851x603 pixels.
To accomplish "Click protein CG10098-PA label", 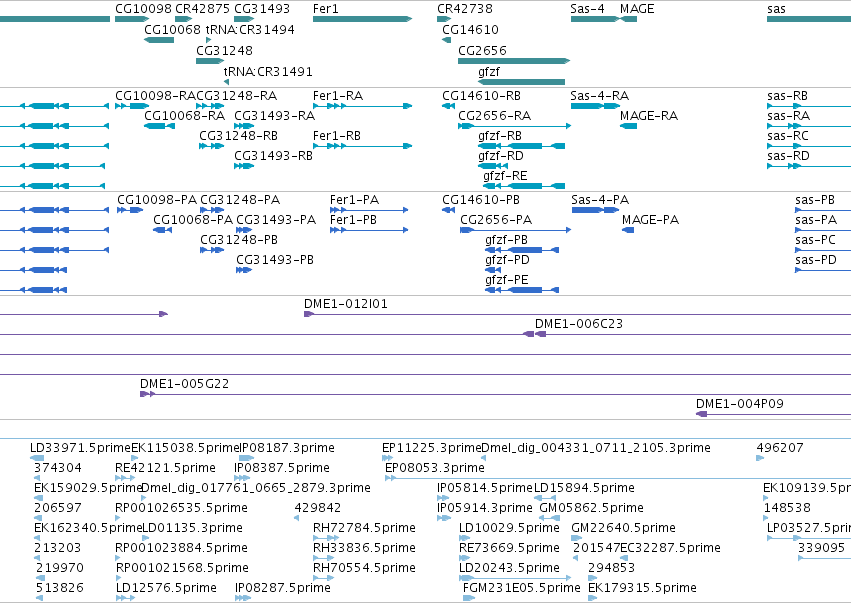I will click(x=157, y=200).
